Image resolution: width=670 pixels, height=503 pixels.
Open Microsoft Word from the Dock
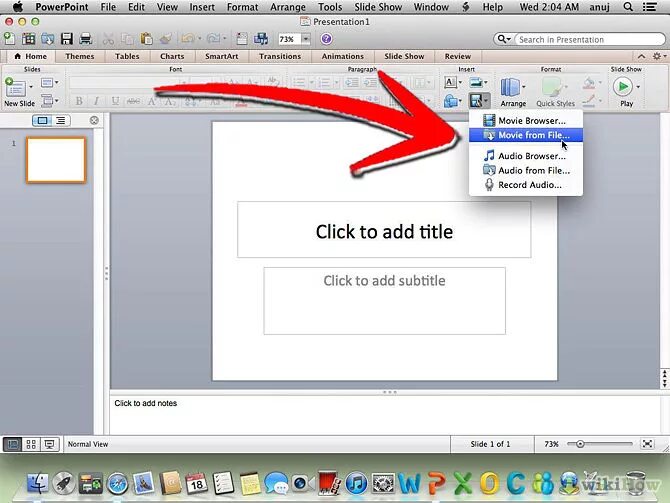pos(409,483)
